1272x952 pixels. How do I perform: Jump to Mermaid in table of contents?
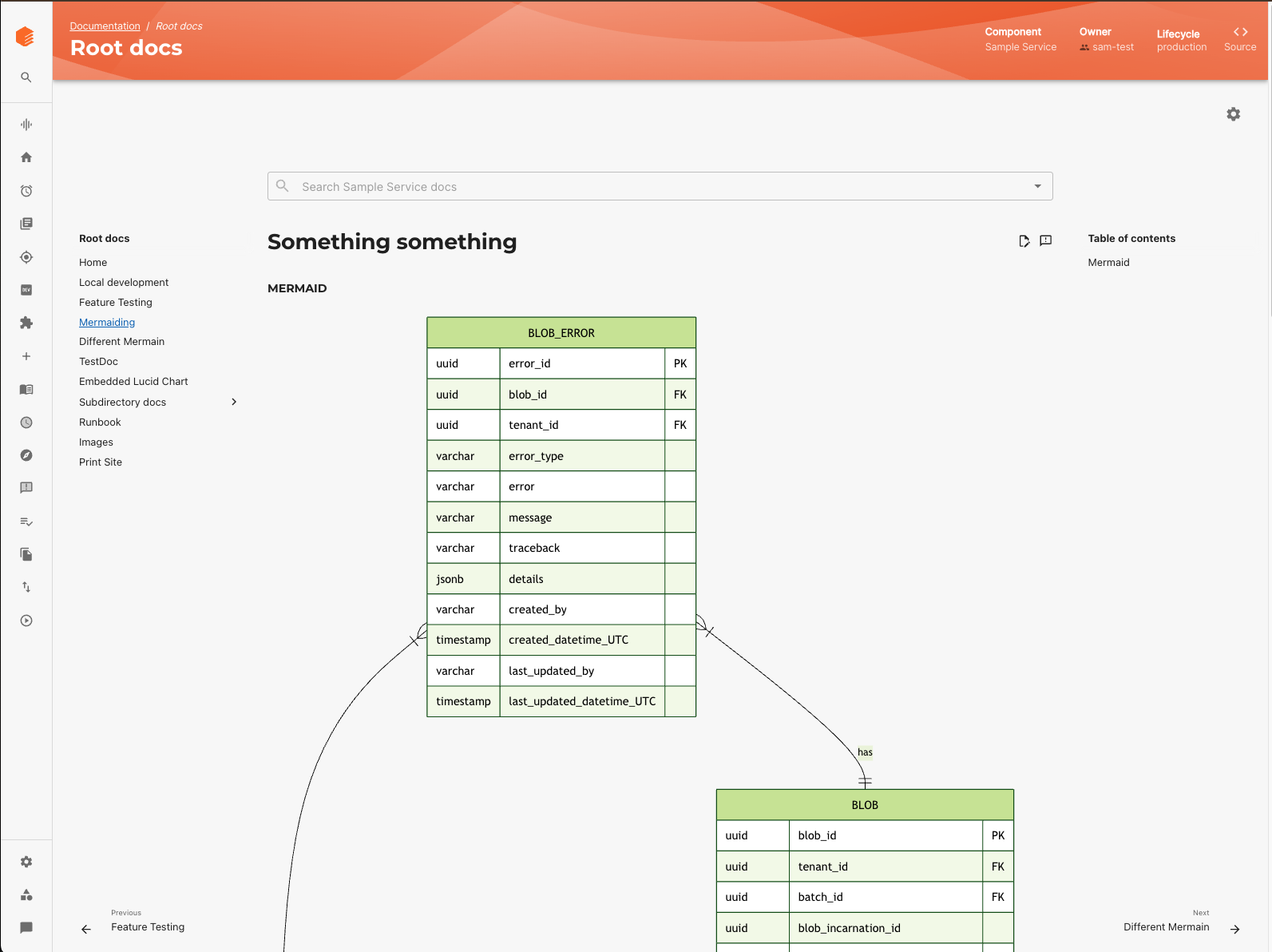coord(1108,263)
